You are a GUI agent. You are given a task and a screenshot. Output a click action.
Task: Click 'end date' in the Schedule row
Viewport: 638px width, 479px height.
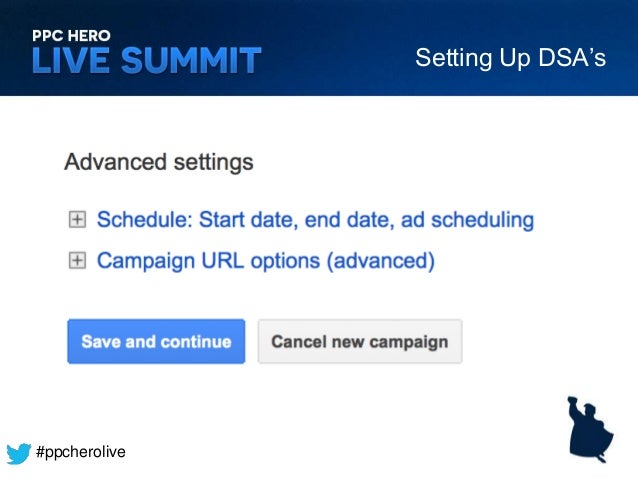(336, 220)
